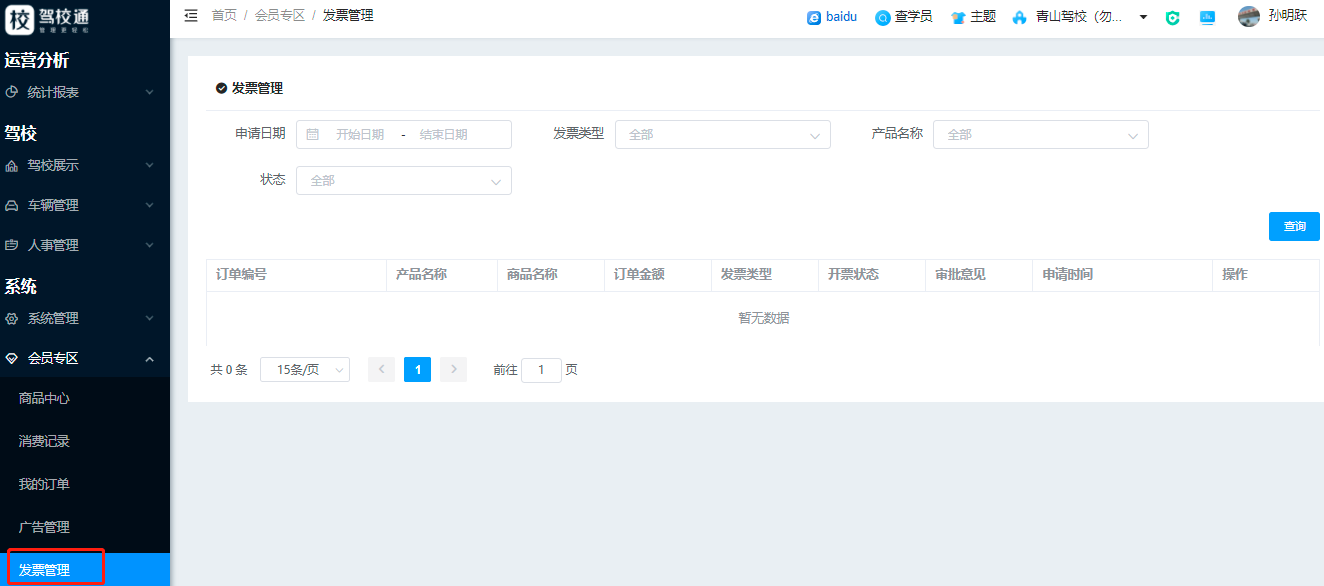The image size is (1324, 586).
Task: Expand the 人事管理 menu
Action: point(85,245)
